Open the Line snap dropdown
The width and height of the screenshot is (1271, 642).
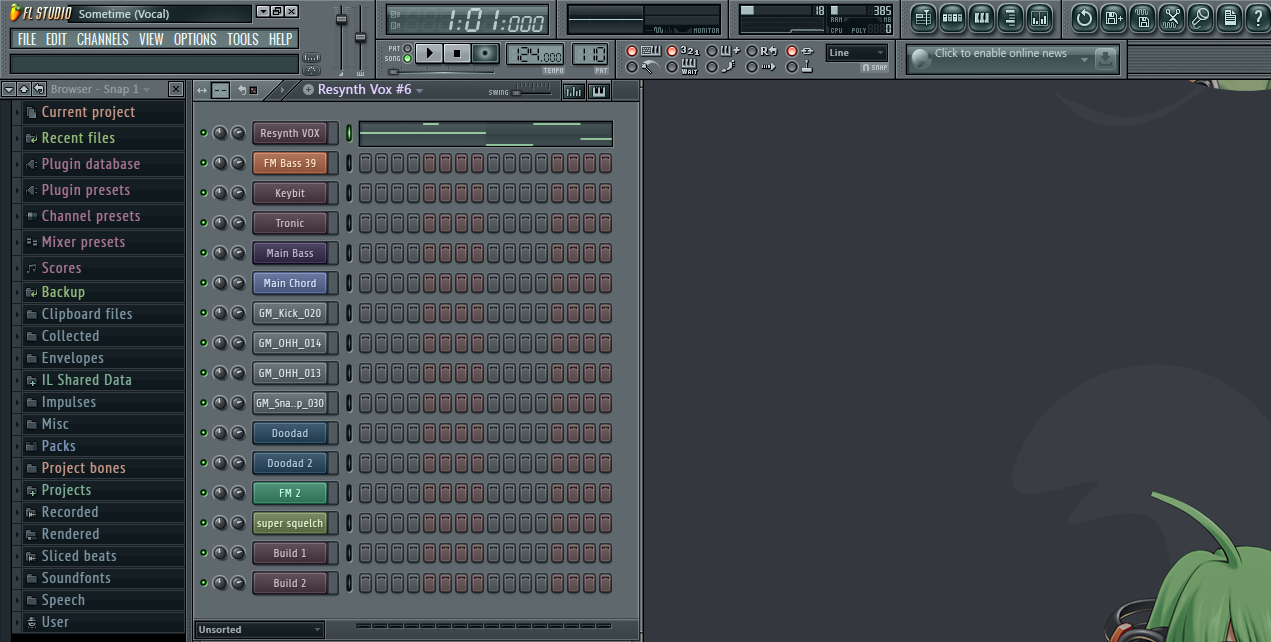click(x=857, y=53)
